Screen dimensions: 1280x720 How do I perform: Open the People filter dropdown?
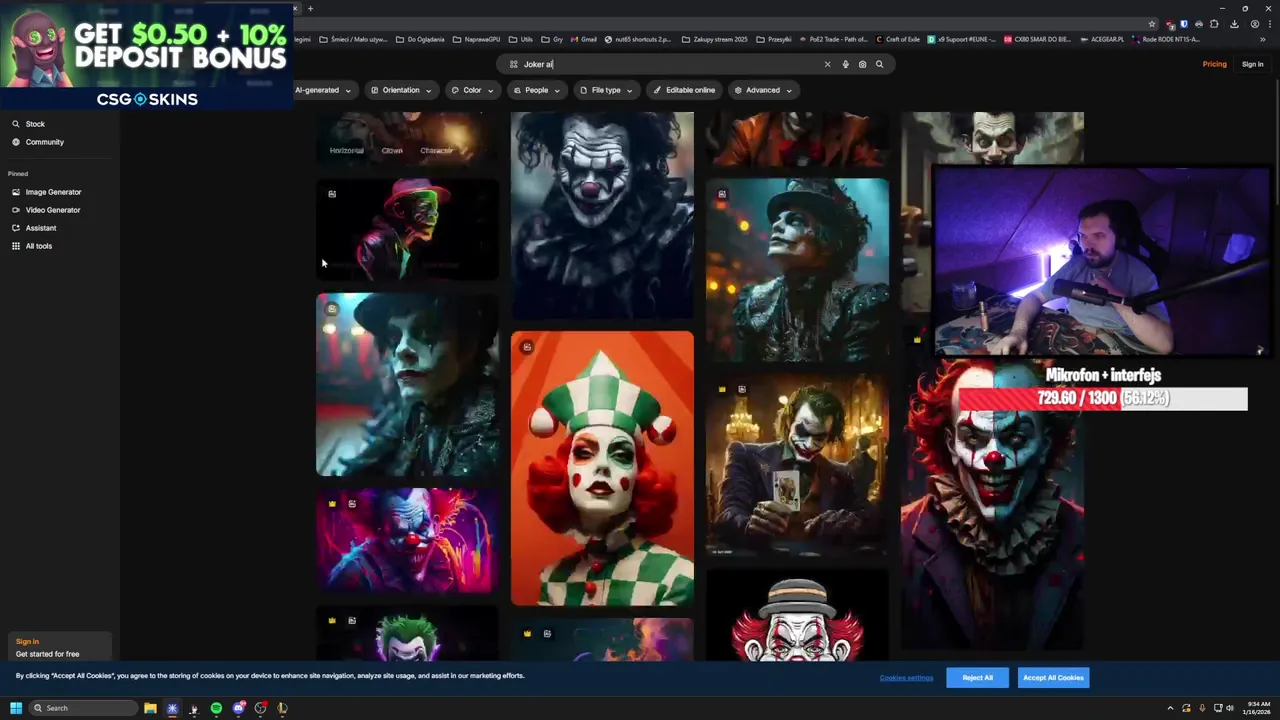[537, 90]
